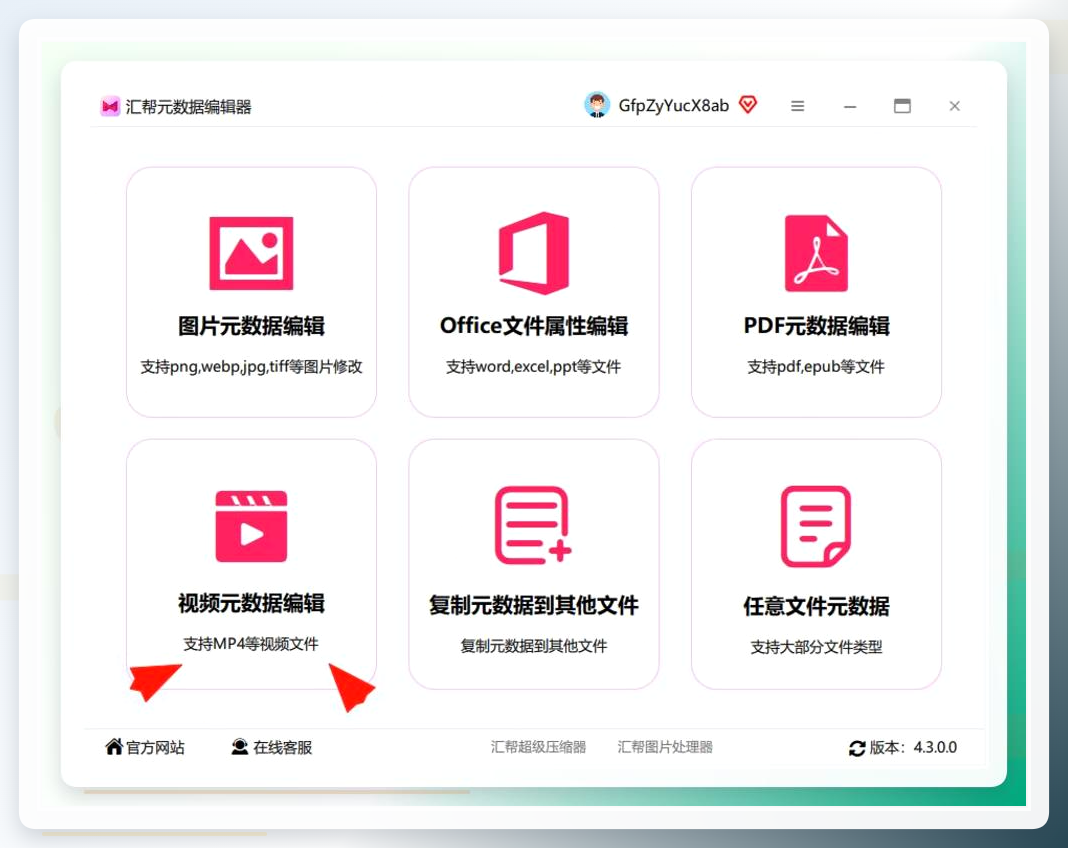Viewport: 1068px width, 848px height.
Task: Click the 图片元数据编辑 card title
Action: point(251,326)
